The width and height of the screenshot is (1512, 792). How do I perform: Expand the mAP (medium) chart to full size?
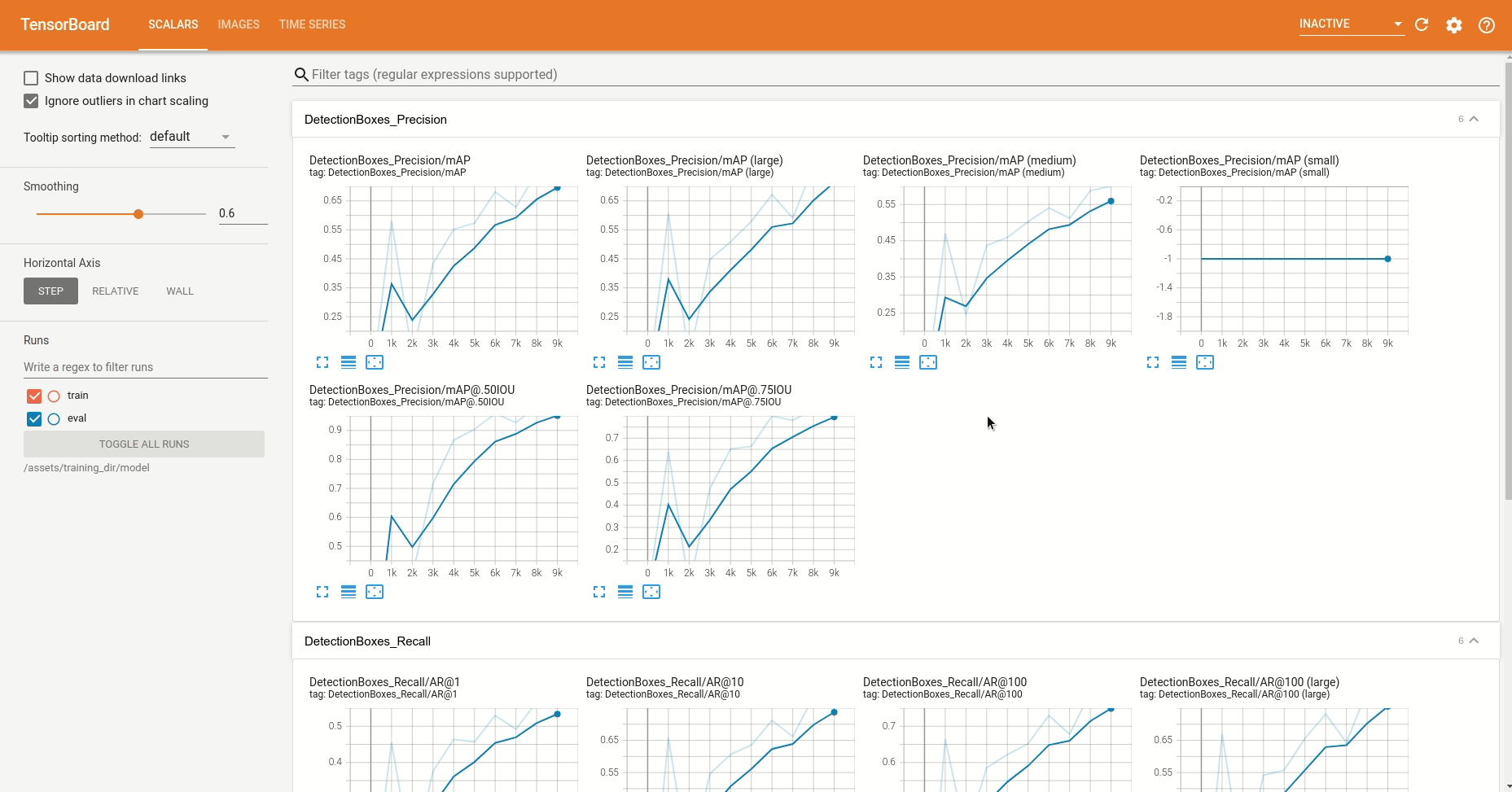point(876,362)
